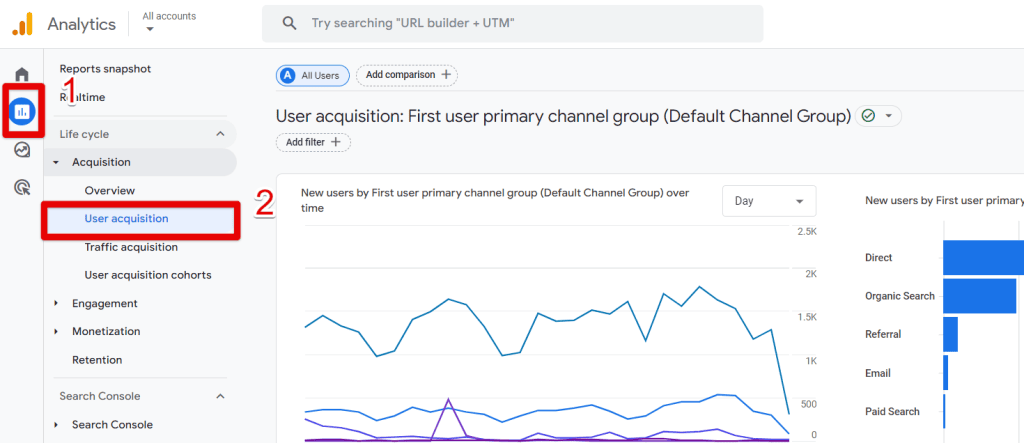This screenshot has height=443, width=1024.
Task: Open the Explore icon in left rail
Action: pos(22,150)
